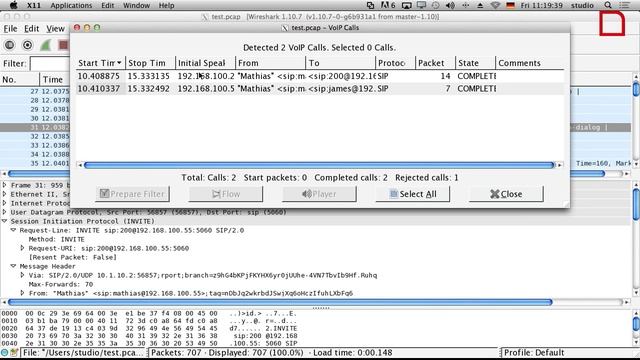Screen dimensions: 640x360
Task: Select packet 27 in the packet list
Action: [x=35, y=91]
